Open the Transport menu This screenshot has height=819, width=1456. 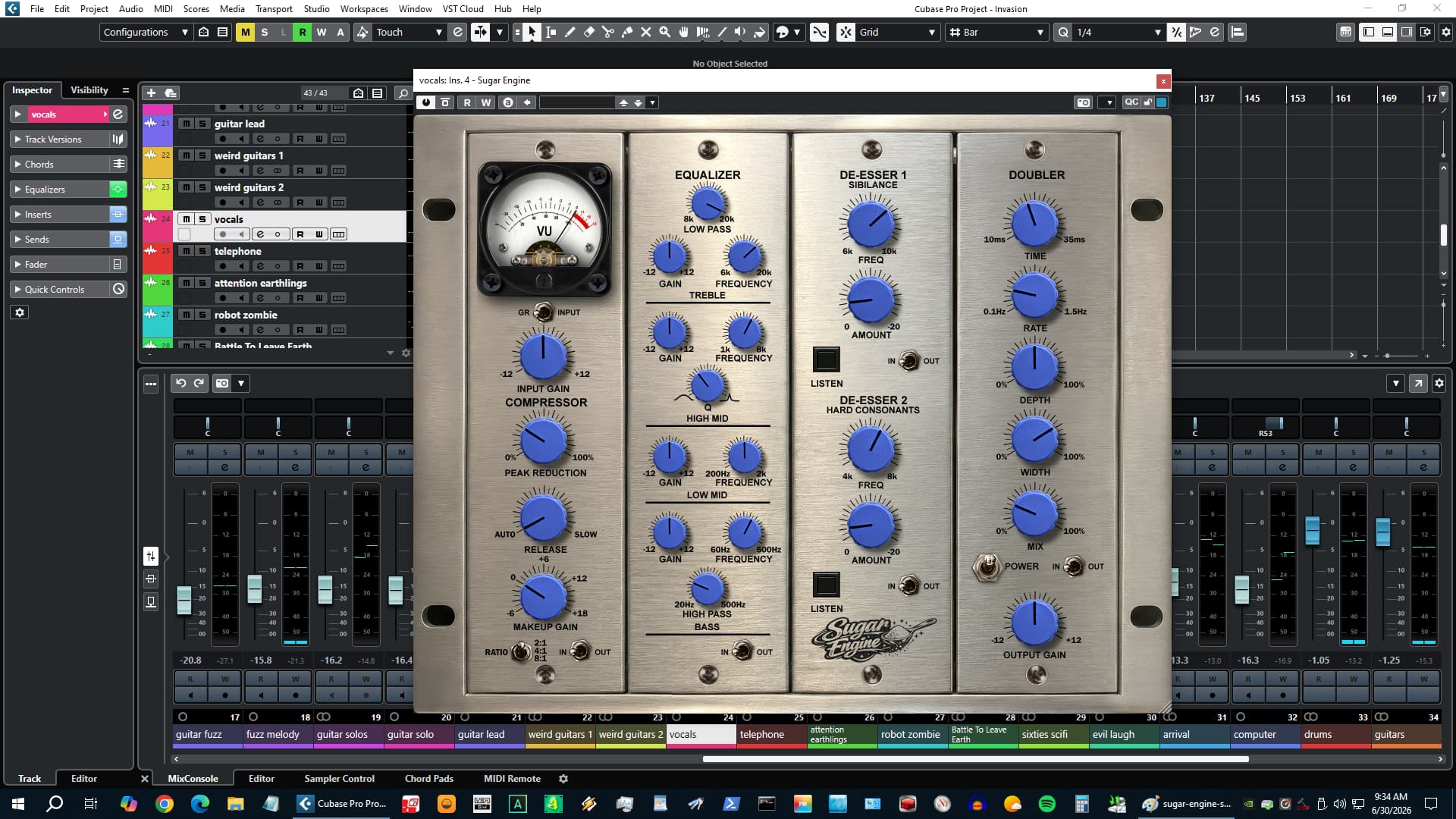274,9
